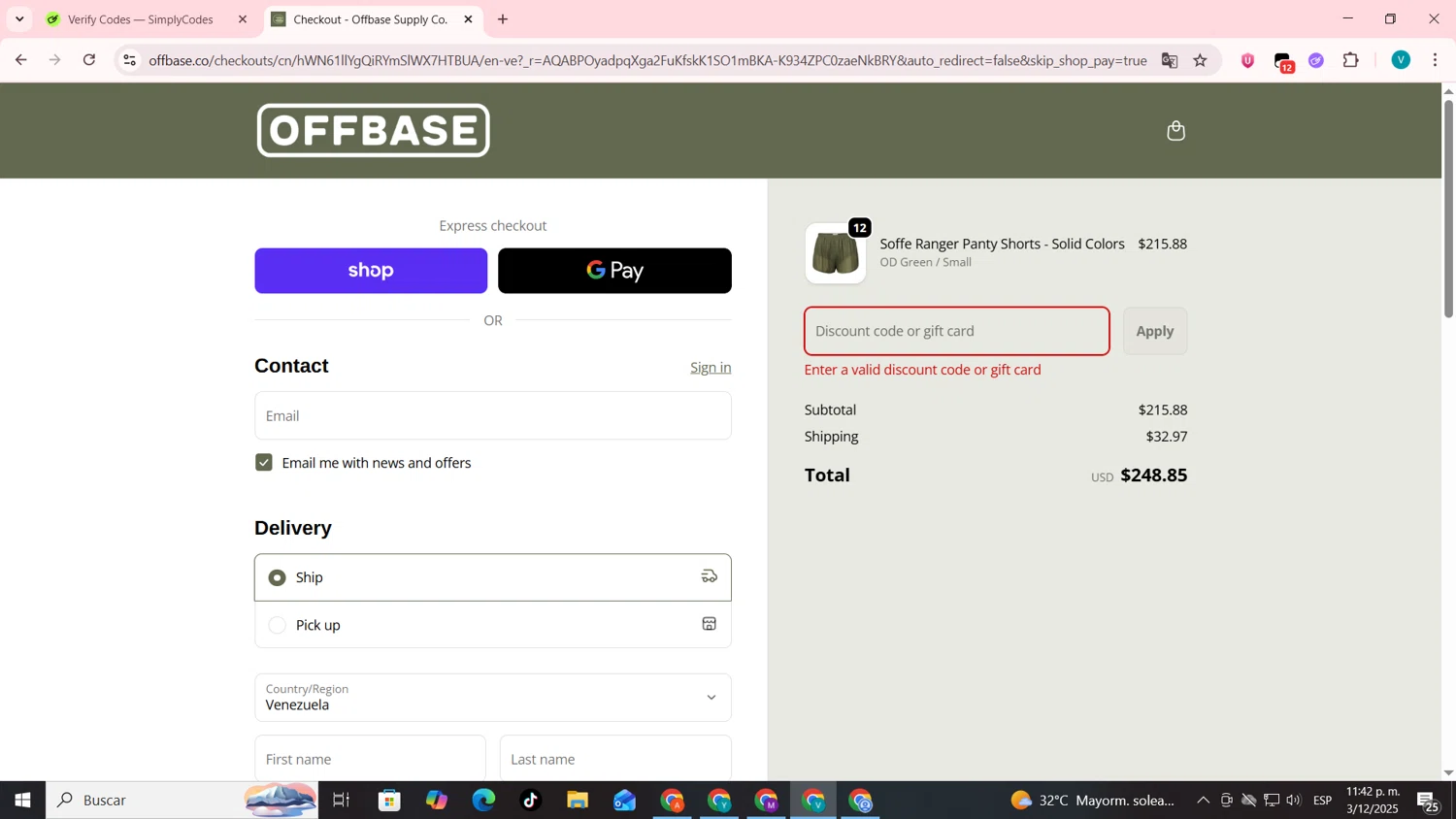Viewport: 1456px width, 819px height.
Task: Open the purple circular extension icon
Action: [x=1316, y=60]
